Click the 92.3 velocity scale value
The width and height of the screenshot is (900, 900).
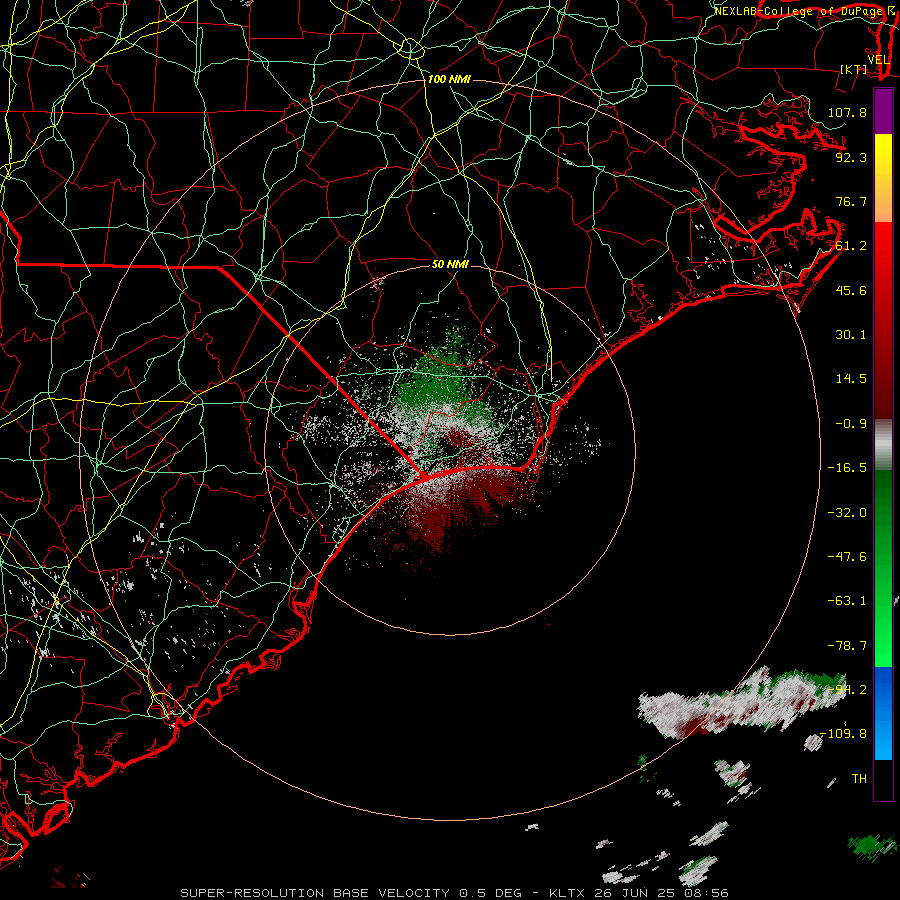(851, 157)
